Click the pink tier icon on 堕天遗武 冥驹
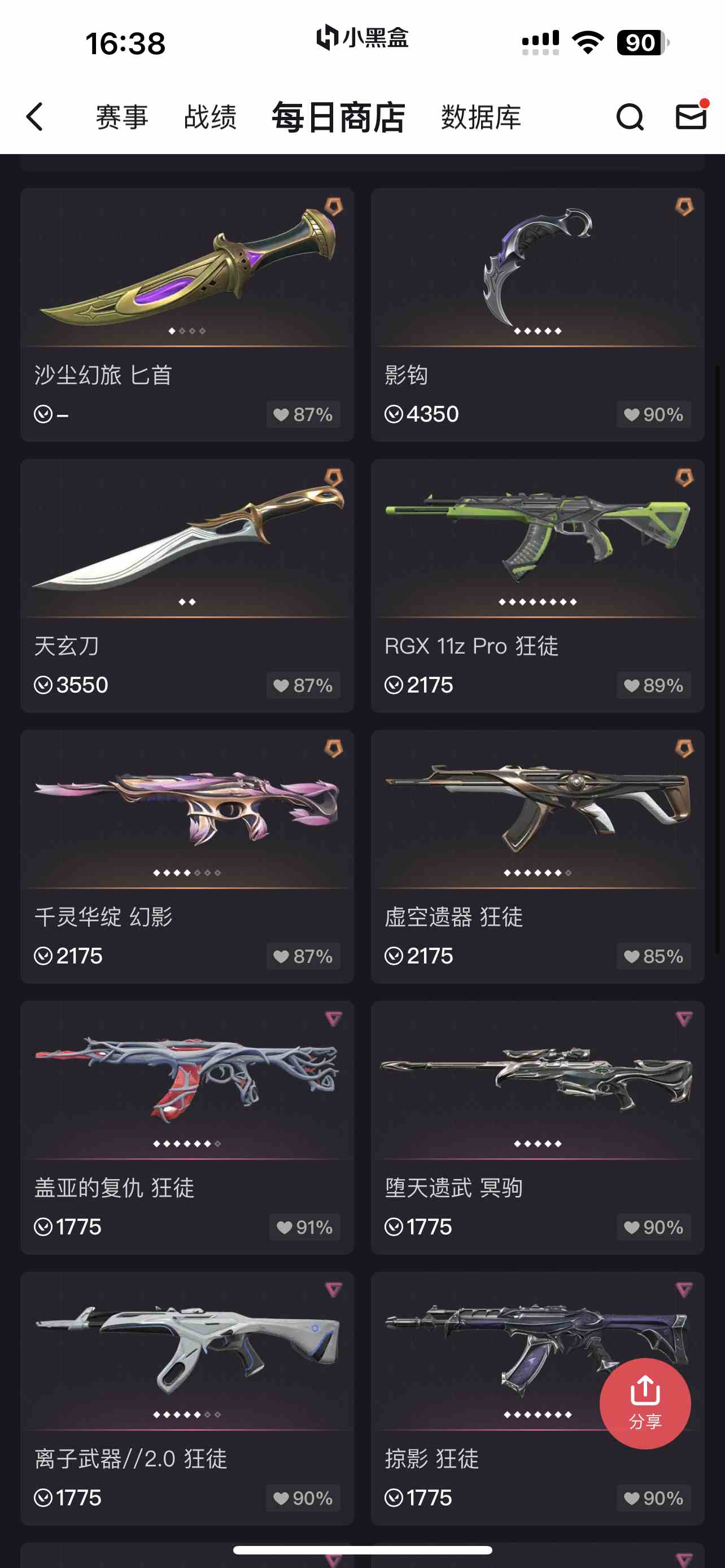This screenshot has height=1568, width=725. (x=684, y=1018)
